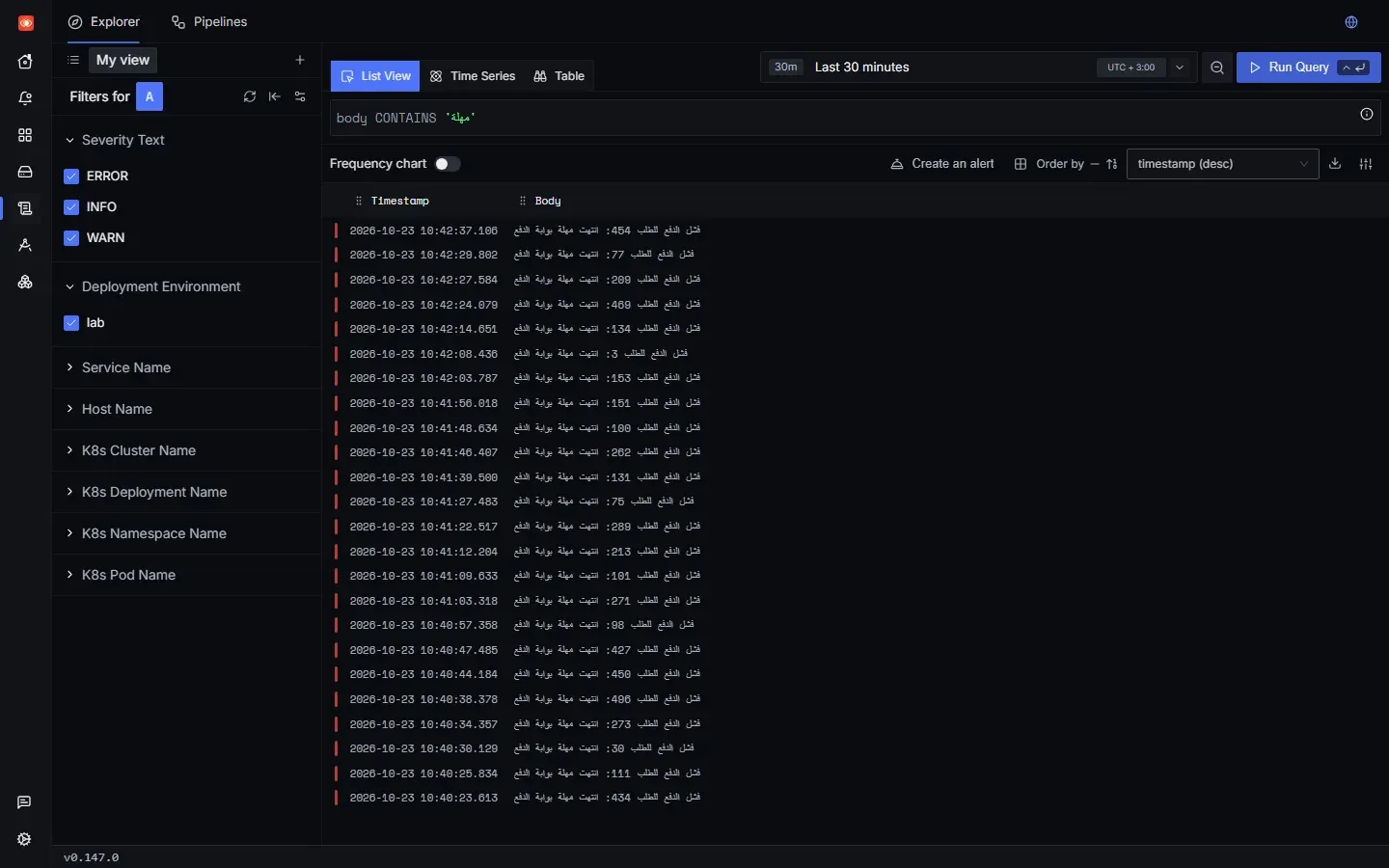Open the Traces icon in the sidebar
Screen dimensions: 1389x868
click(x=25, y=245)
